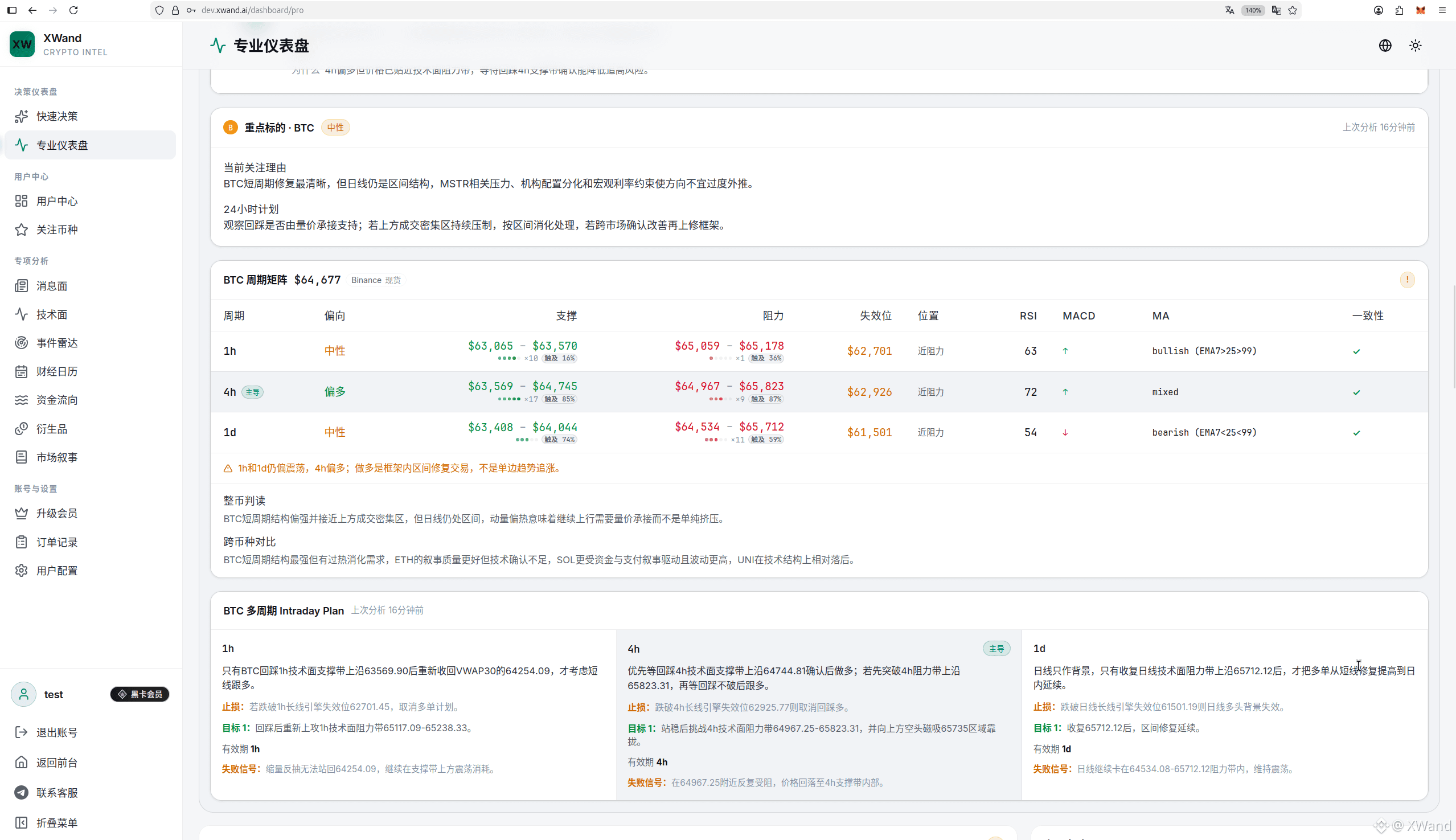Collapse sidebar via 折叠菜单
The height and width of the screenshot is (840, 1456).
coord(91,823)
